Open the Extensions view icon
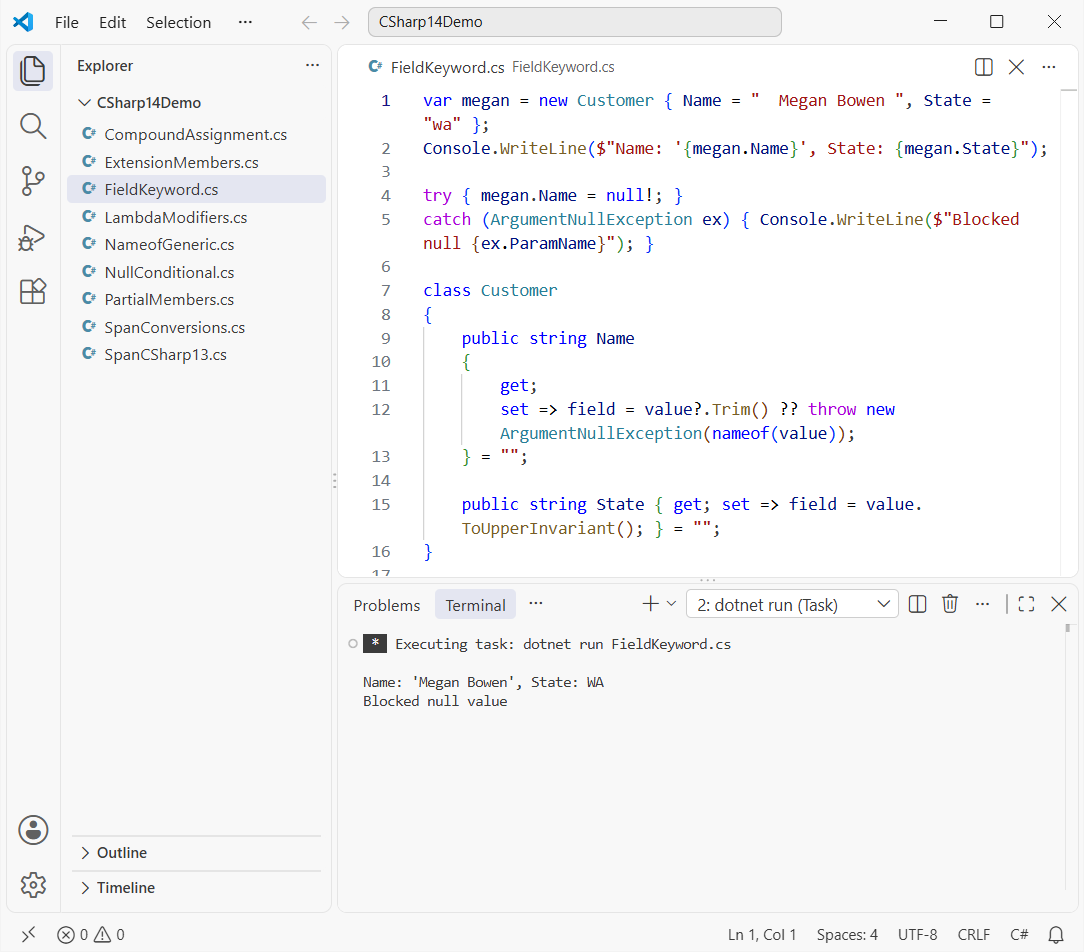The width and height of the screenshot is (1084, 952). [32, 292]
